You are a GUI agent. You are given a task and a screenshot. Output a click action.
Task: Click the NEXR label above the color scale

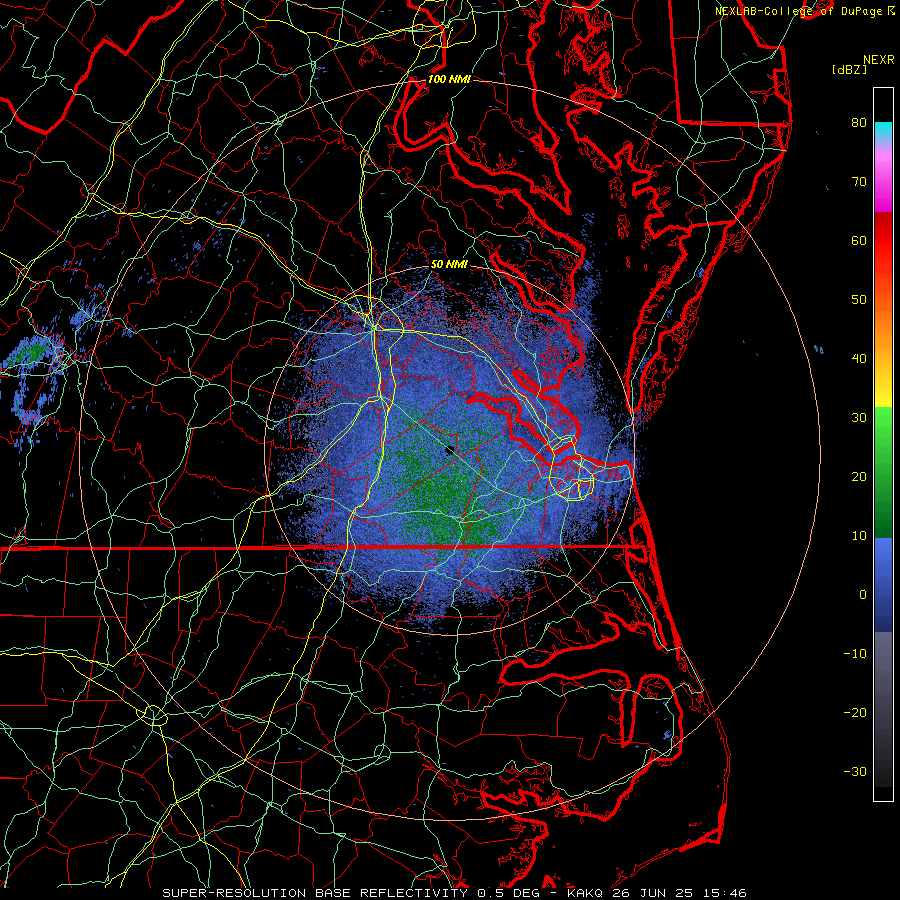click(878, 60)
